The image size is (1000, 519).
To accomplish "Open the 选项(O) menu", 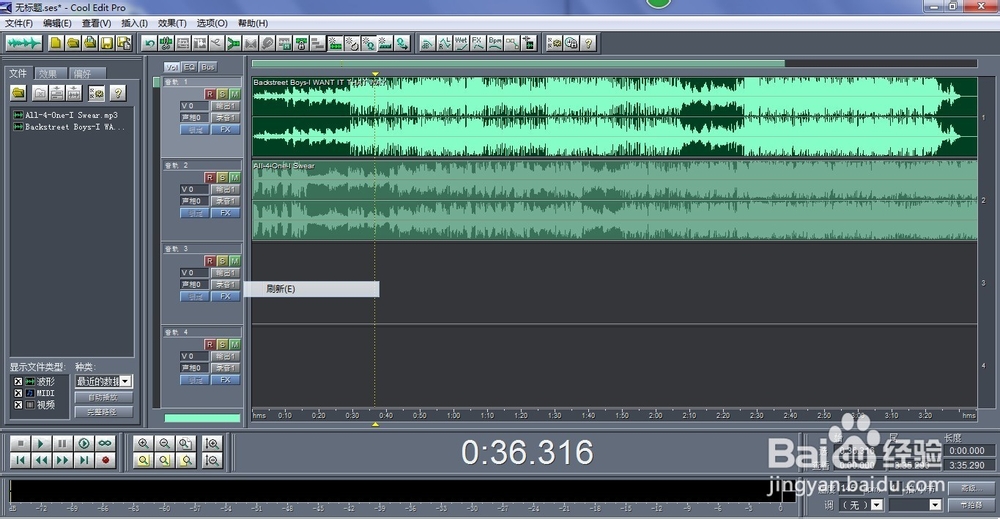I will (212, 23).
